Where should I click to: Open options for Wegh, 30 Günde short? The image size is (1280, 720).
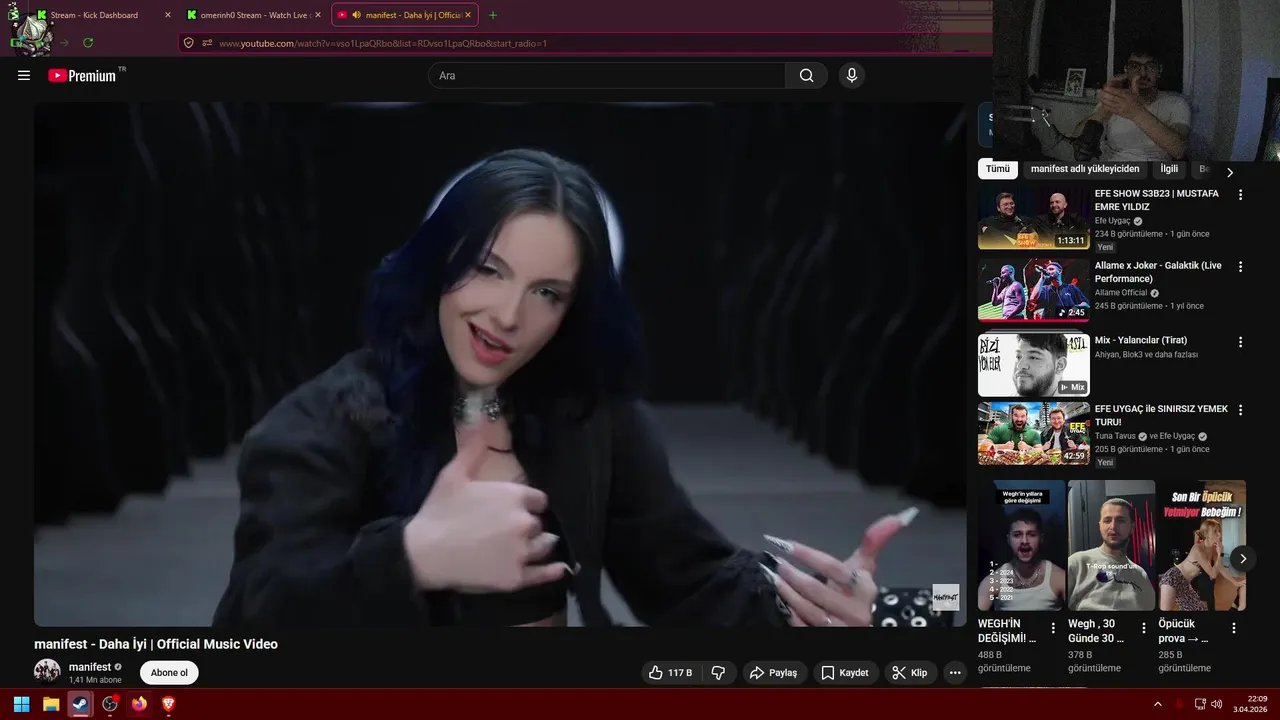pyautogui.click(x=1144, y=628)
